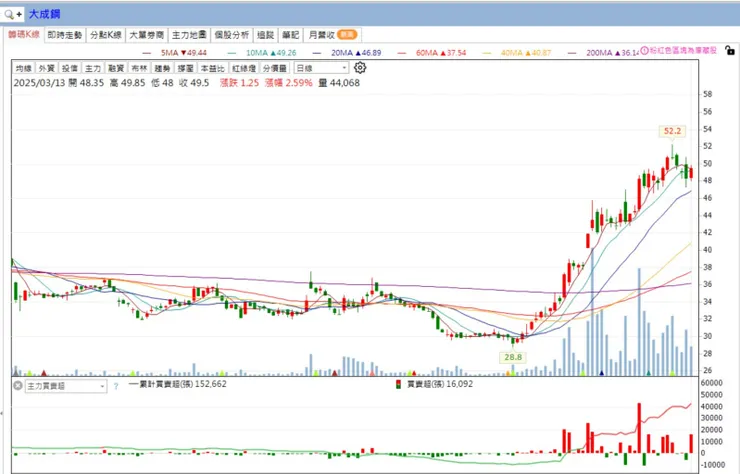Open the stock search magnifier icon
Screen dimensions: 740x474
pos(8,14)
